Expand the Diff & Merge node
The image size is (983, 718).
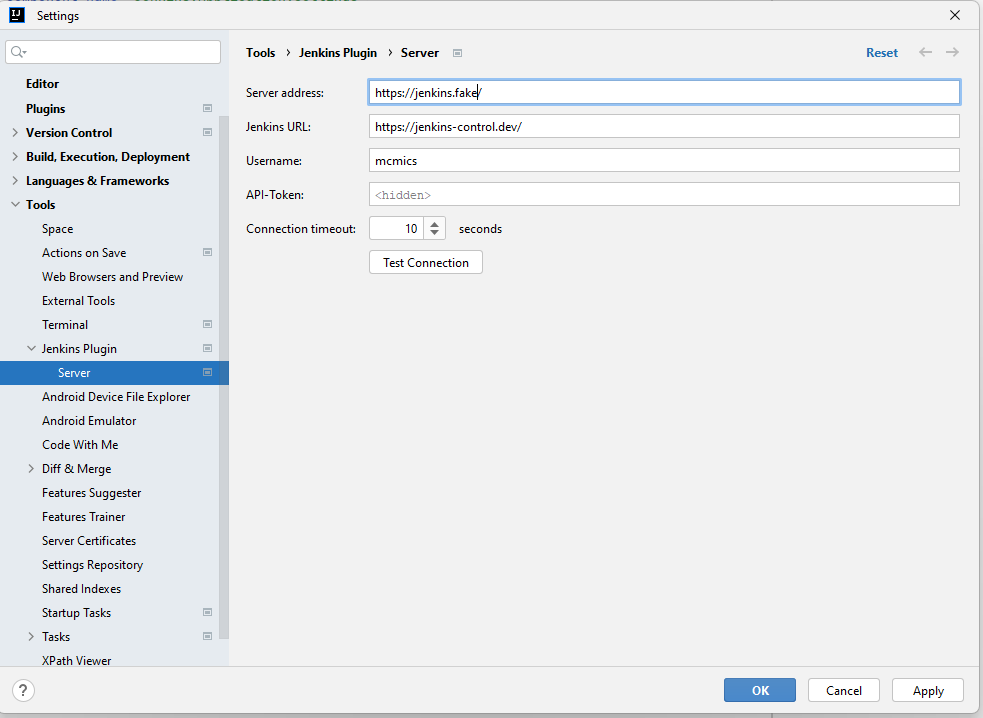coord(31,468)
